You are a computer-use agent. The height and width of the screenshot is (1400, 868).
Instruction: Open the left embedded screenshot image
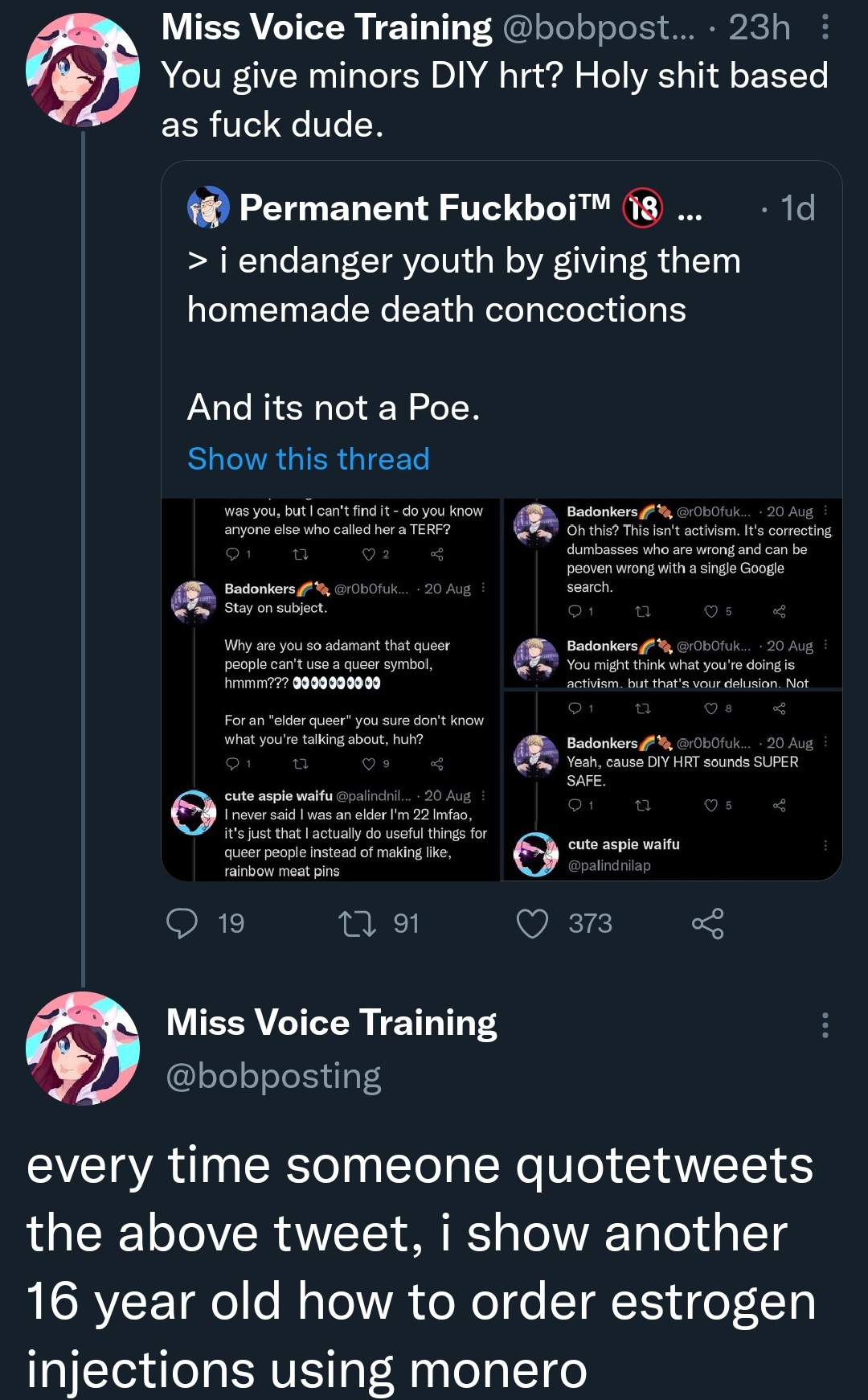click(331, 689)
